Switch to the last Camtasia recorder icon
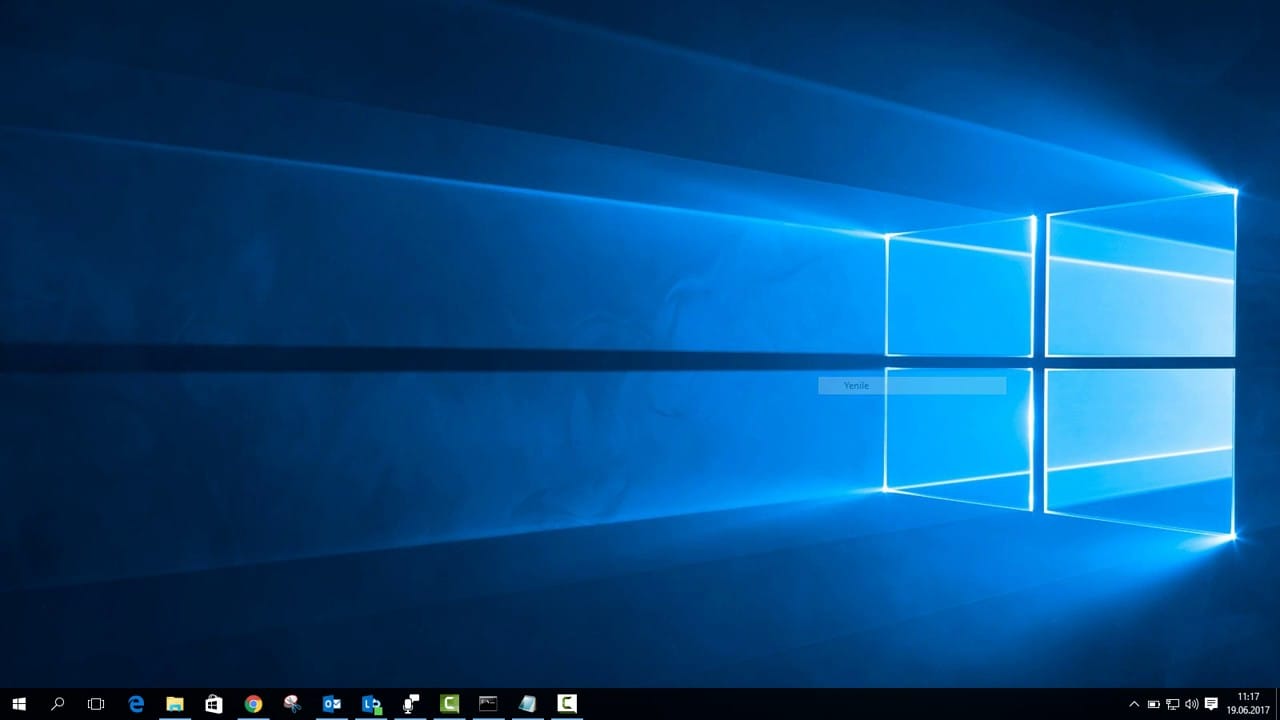Viewport: 1280px width, 720px height. (566, 704)
